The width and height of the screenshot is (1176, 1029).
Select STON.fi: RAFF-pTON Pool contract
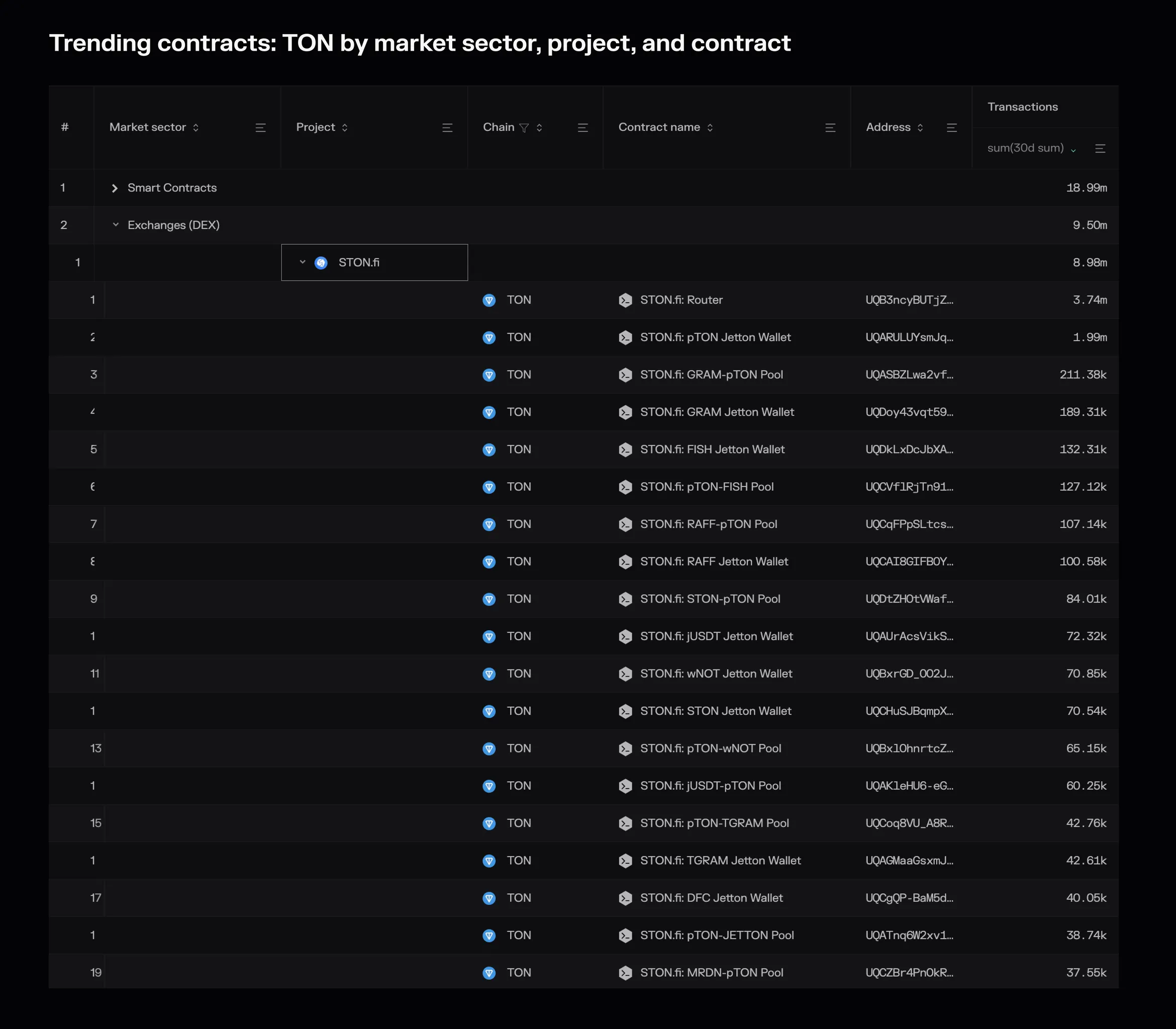click(708, 524)
